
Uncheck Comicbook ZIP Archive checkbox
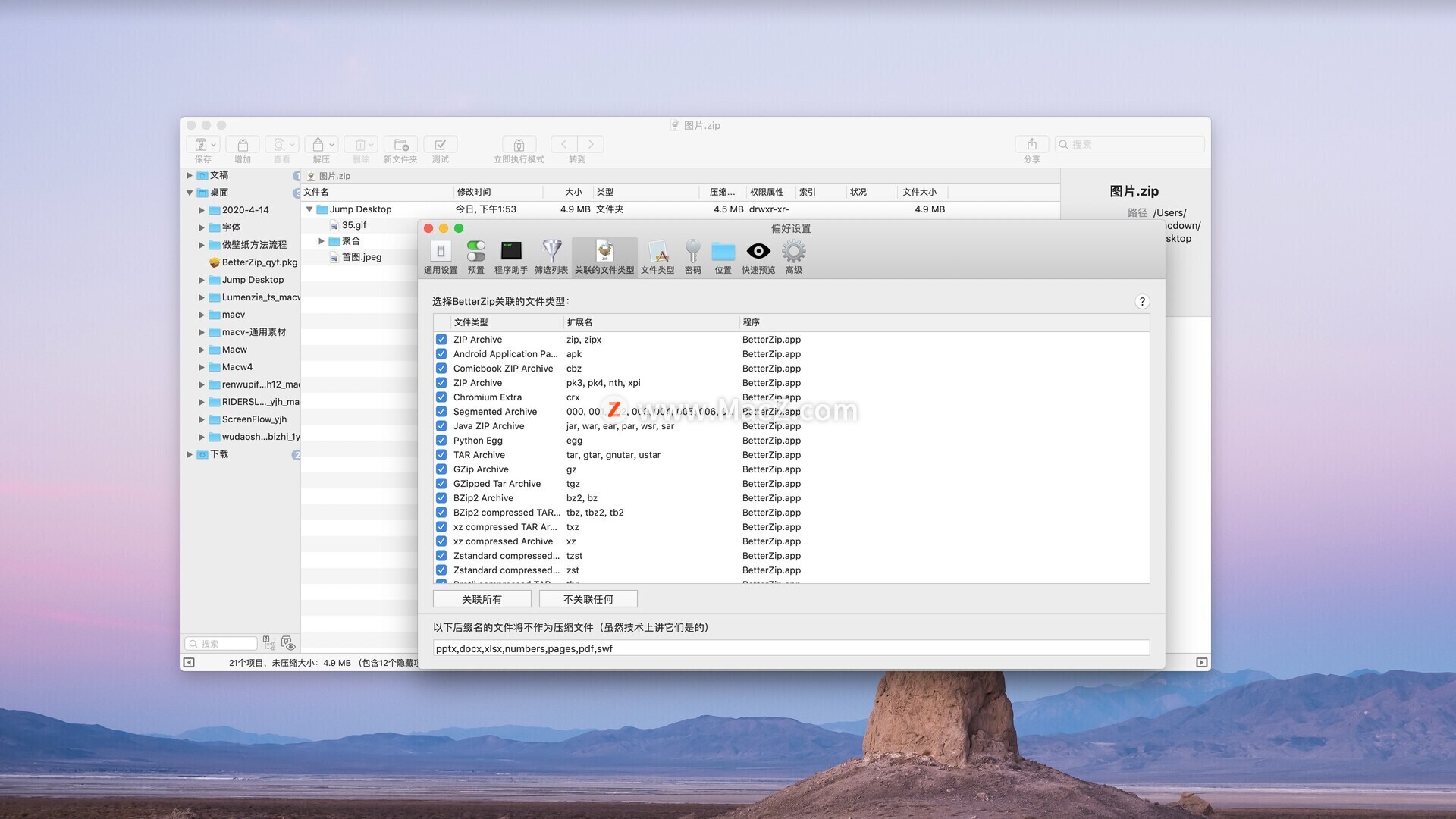pos(441,369)
